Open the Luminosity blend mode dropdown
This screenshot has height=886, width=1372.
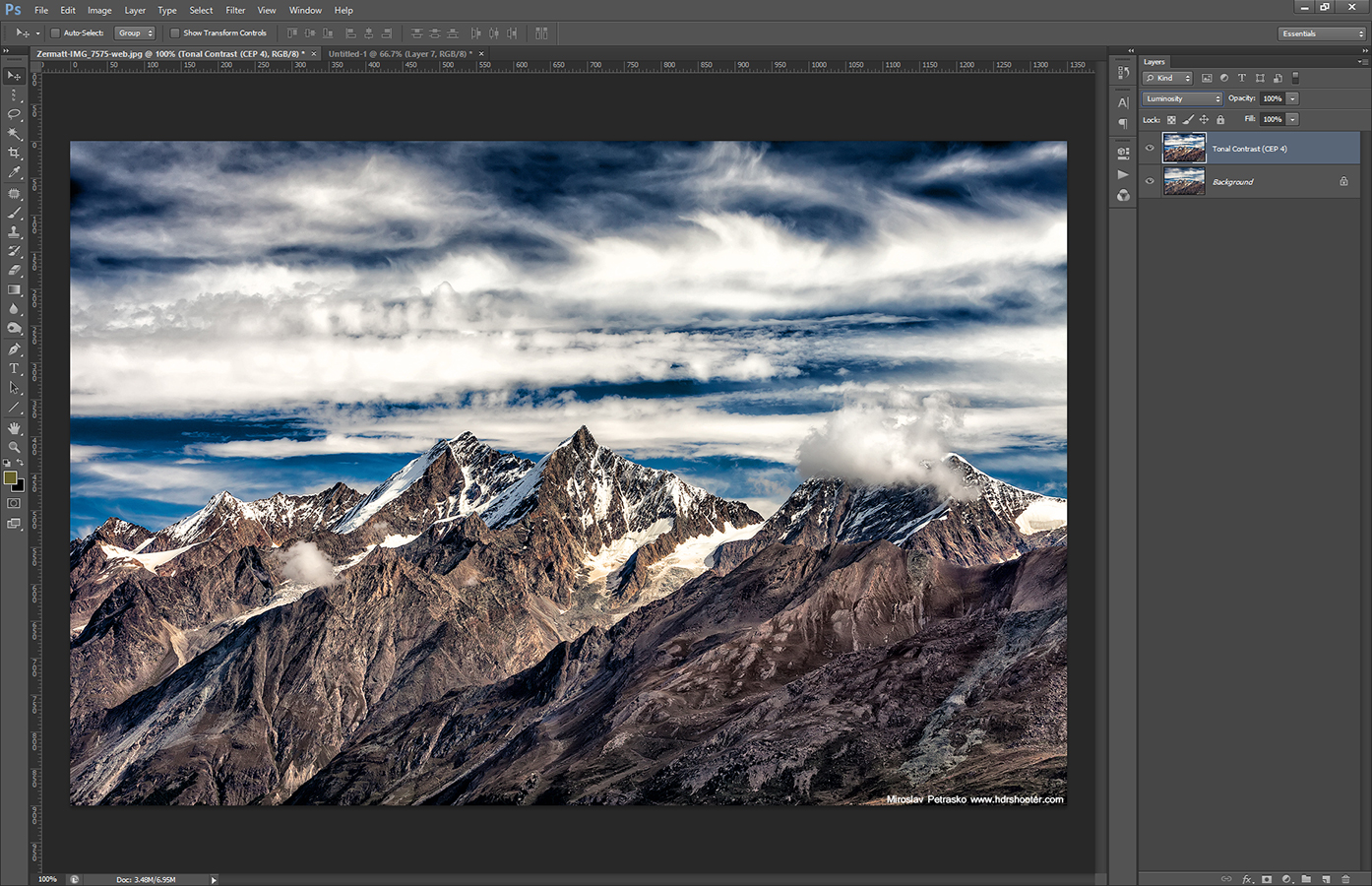[x=1181, y=97]
